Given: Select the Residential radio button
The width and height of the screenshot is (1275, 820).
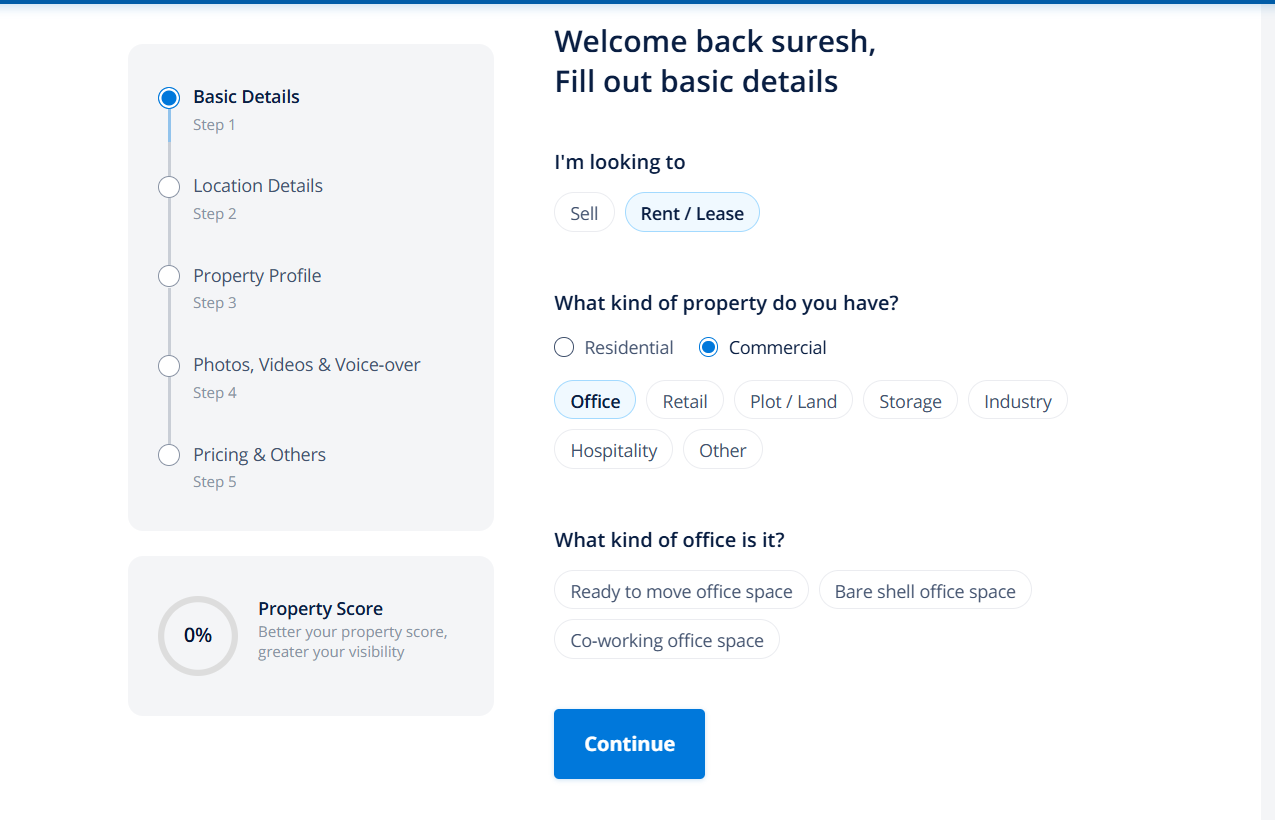Looking at the screenshot, I should (564, 347).
